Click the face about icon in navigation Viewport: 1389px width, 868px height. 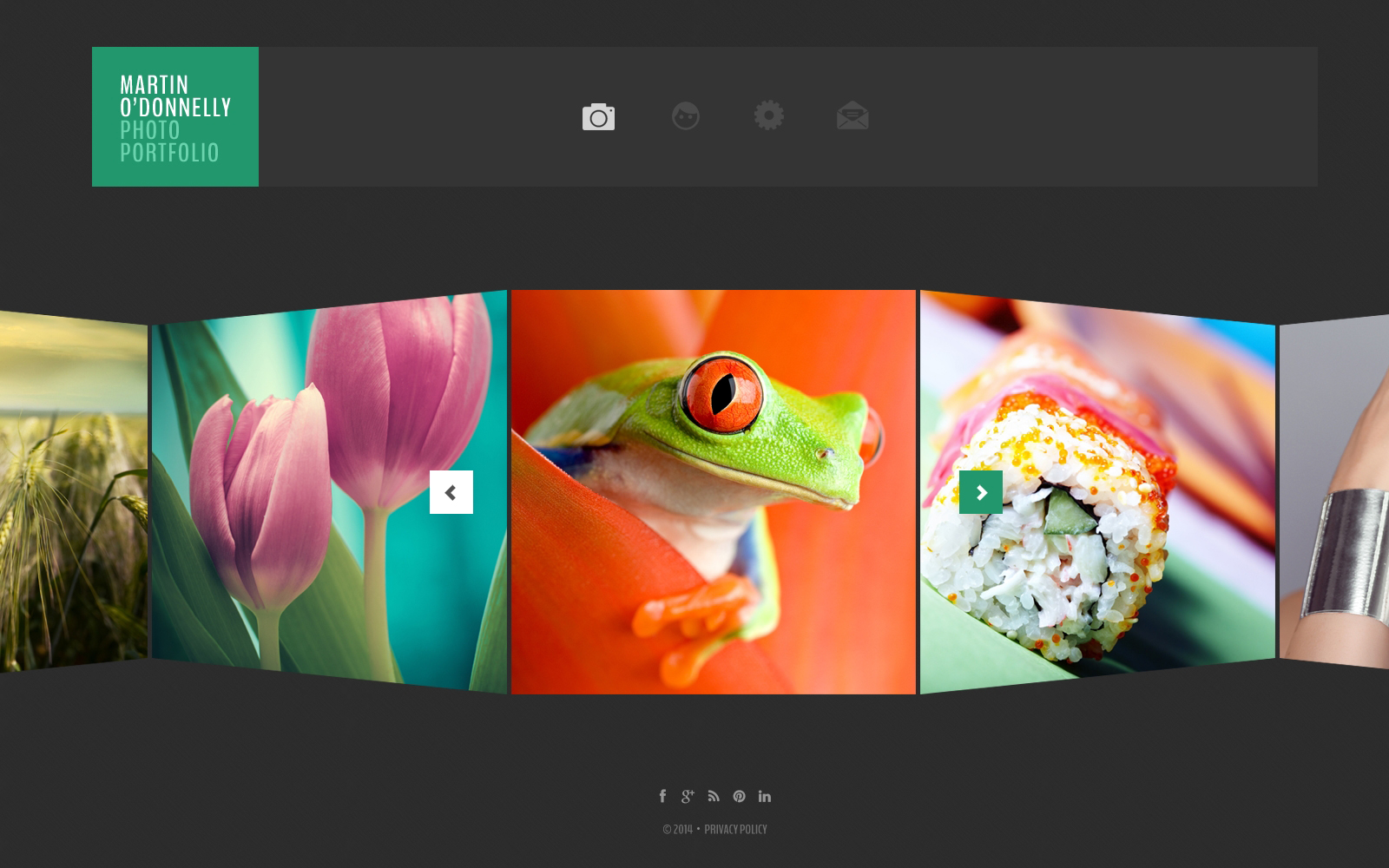point(685,115)
